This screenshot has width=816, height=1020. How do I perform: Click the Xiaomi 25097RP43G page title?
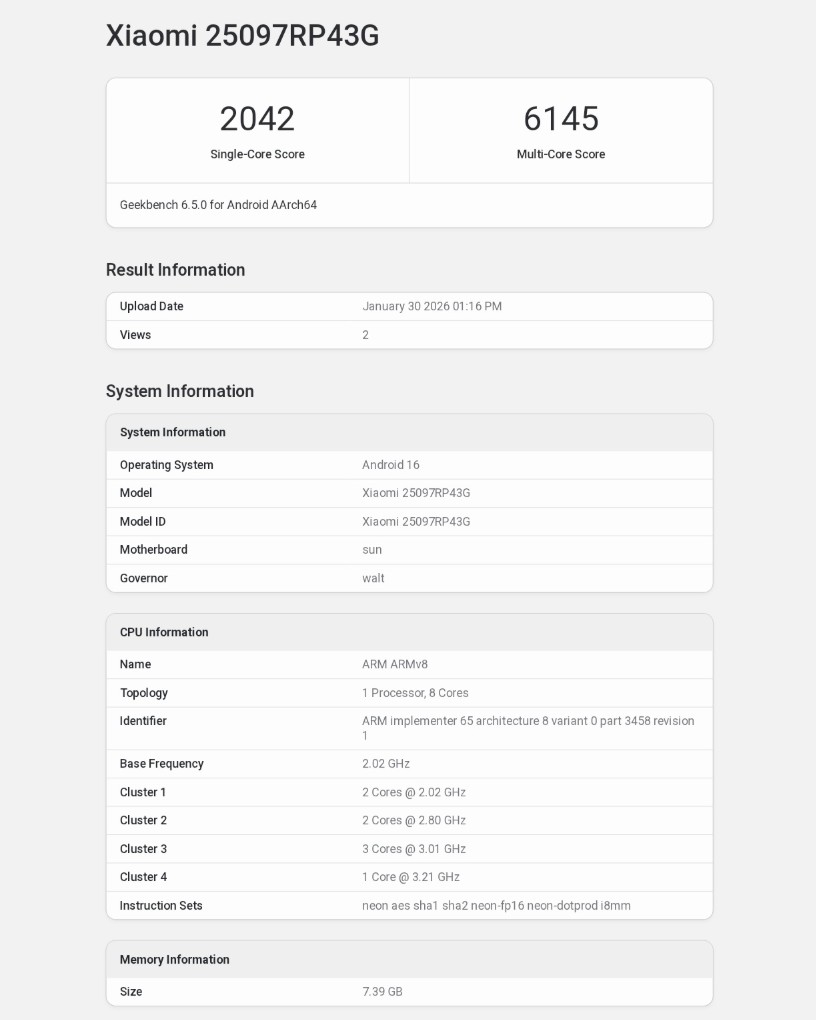243,36
